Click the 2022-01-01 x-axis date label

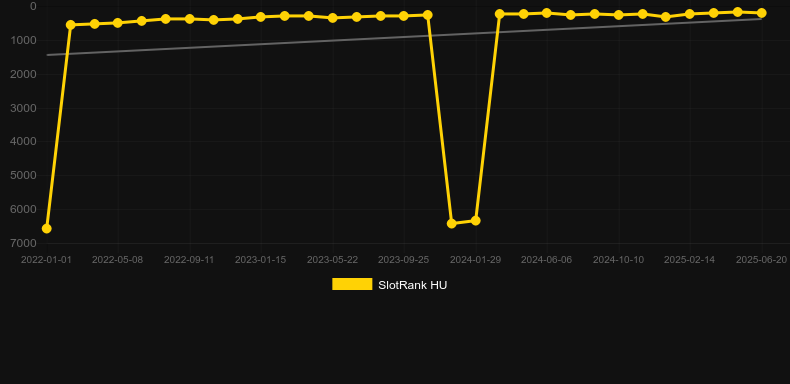46,260
